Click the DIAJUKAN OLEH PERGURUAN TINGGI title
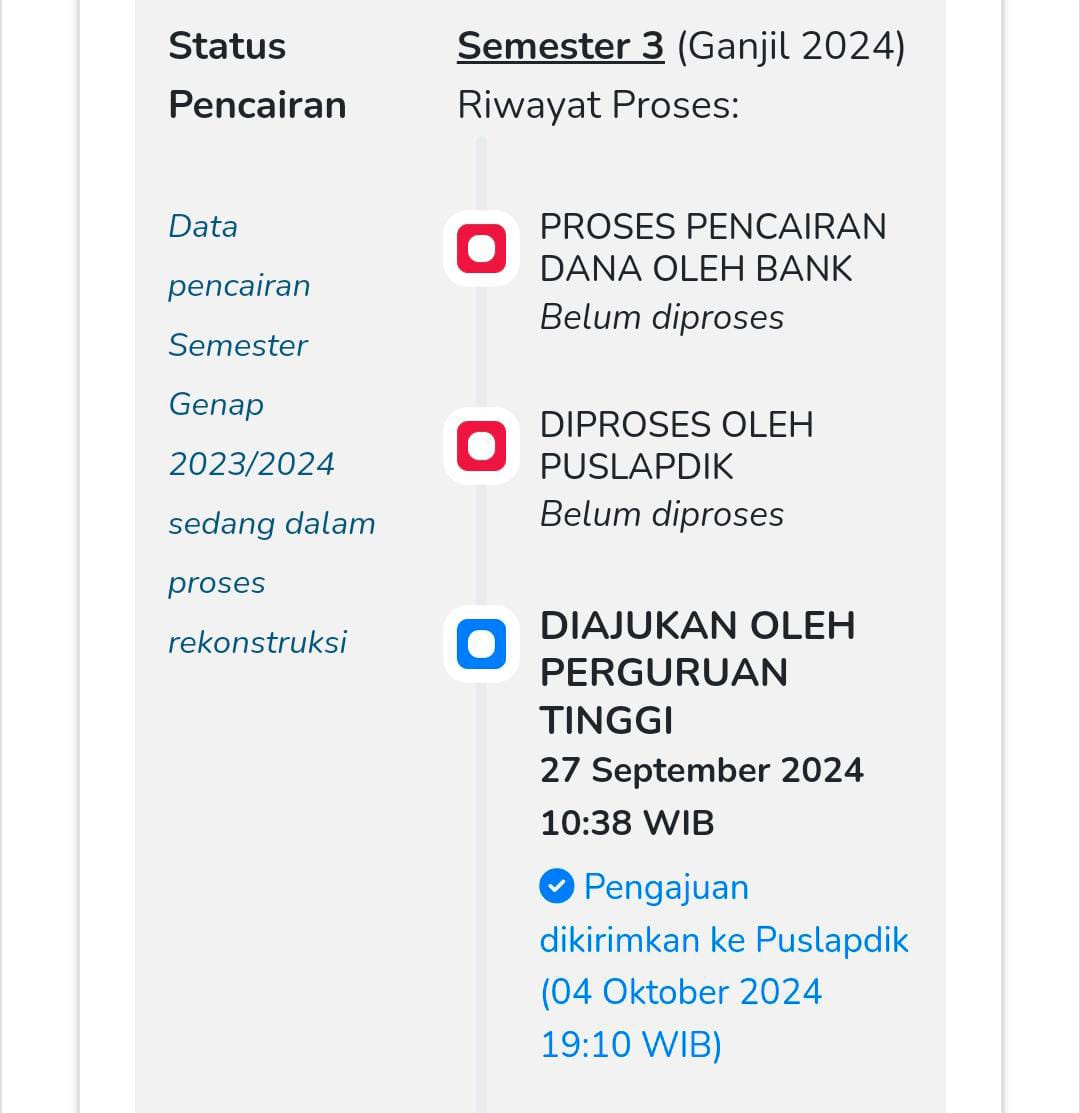 tap(698, 672)
